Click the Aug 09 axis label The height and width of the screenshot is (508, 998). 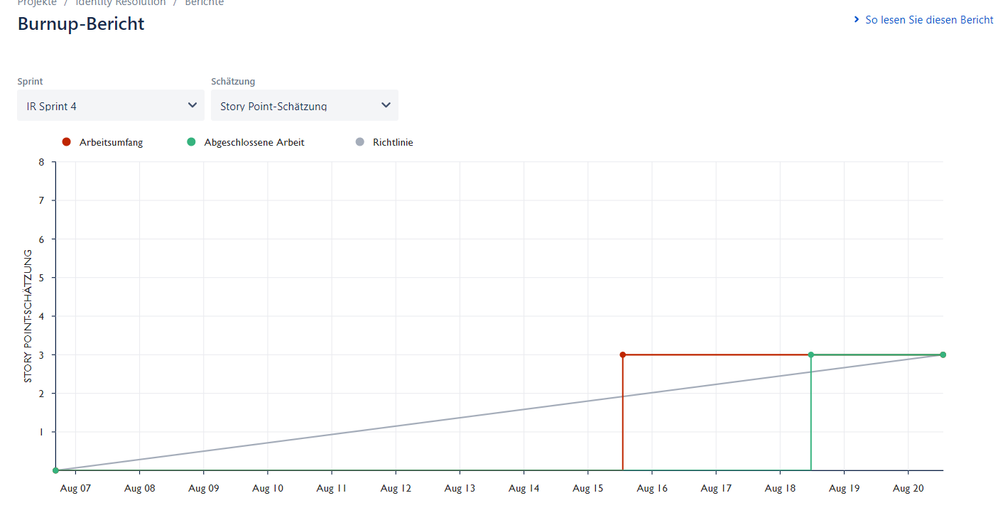pyautogui.click(x=204, y=488)
